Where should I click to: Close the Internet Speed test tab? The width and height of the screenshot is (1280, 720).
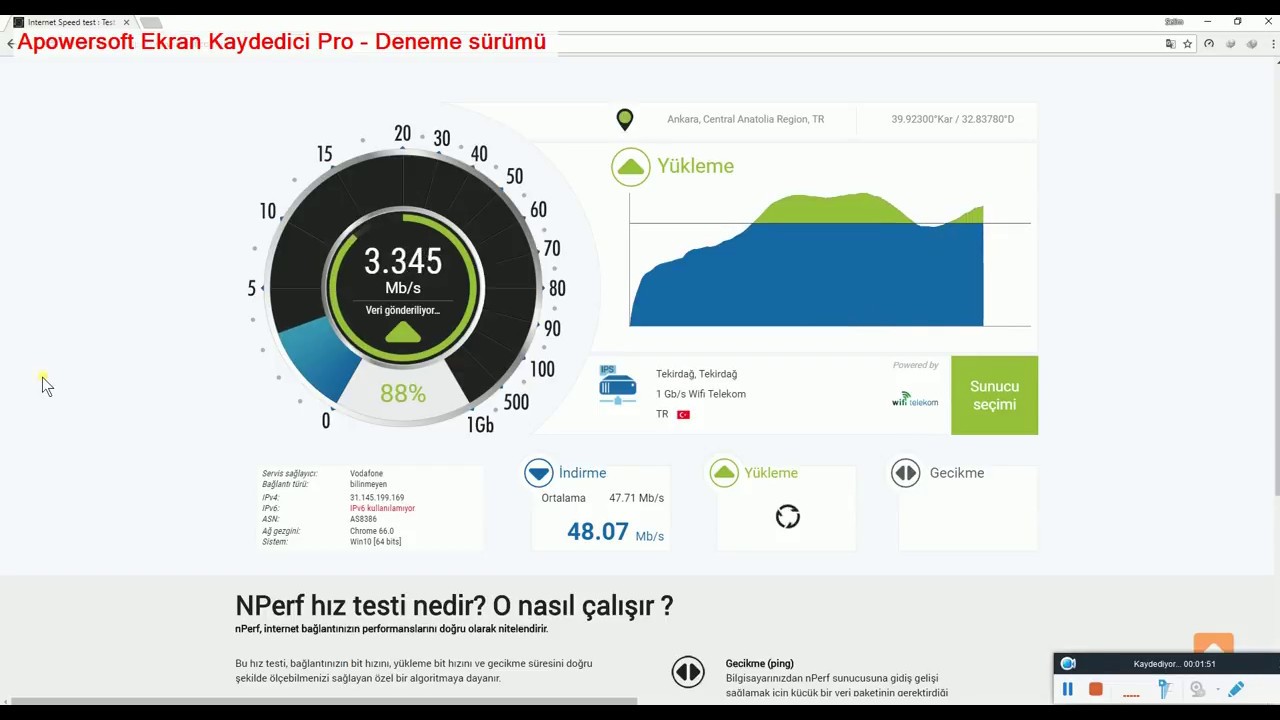126,22
